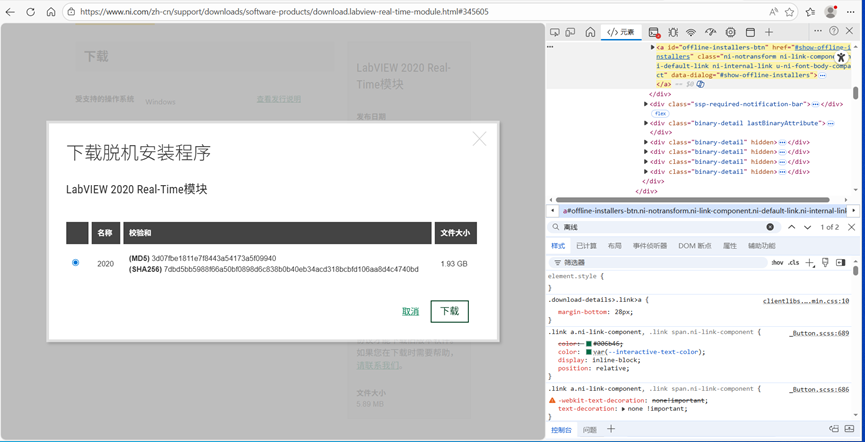
Task: Open the clientlibs min.css:10 source link
Action: pos(806,301)
